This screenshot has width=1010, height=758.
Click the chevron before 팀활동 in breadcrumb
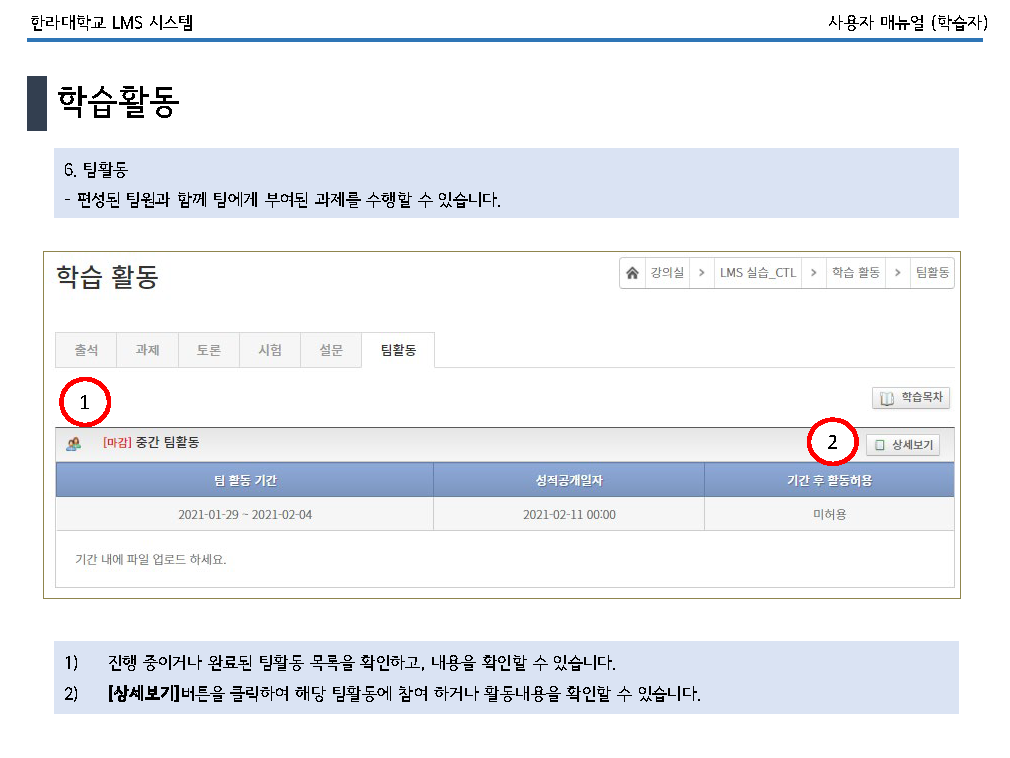tap(897, 273)
